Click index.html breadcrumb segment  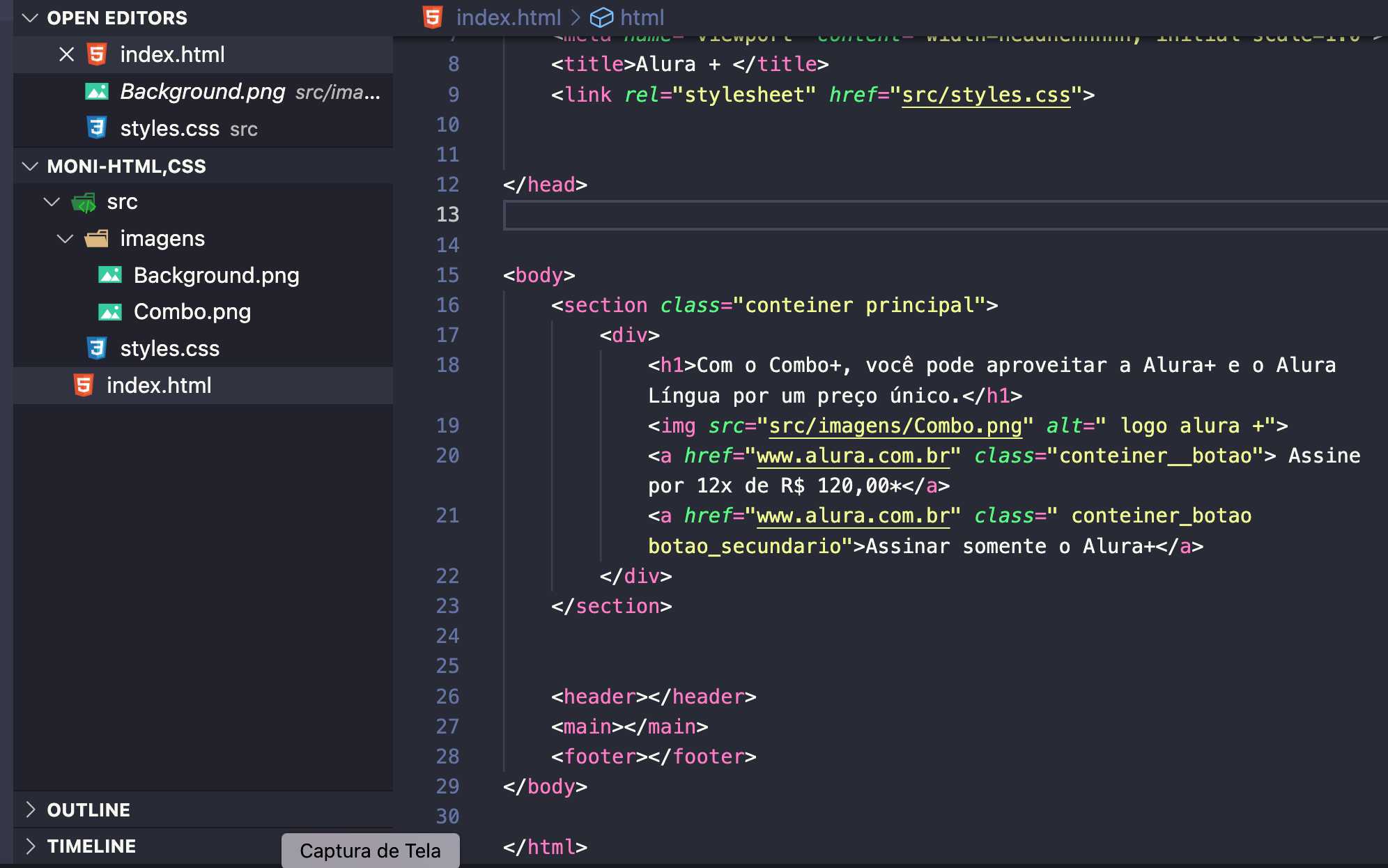pos(509,17)
